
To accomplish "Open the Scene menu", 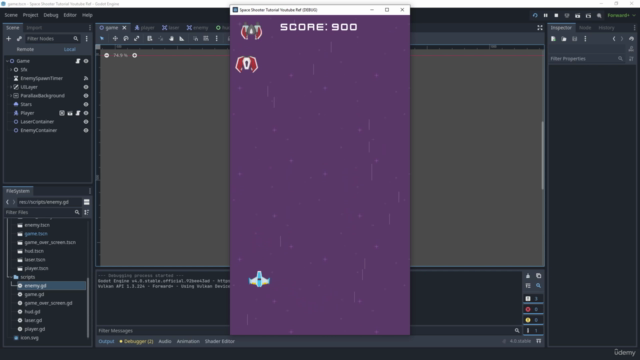I will [x=11, y=15].
